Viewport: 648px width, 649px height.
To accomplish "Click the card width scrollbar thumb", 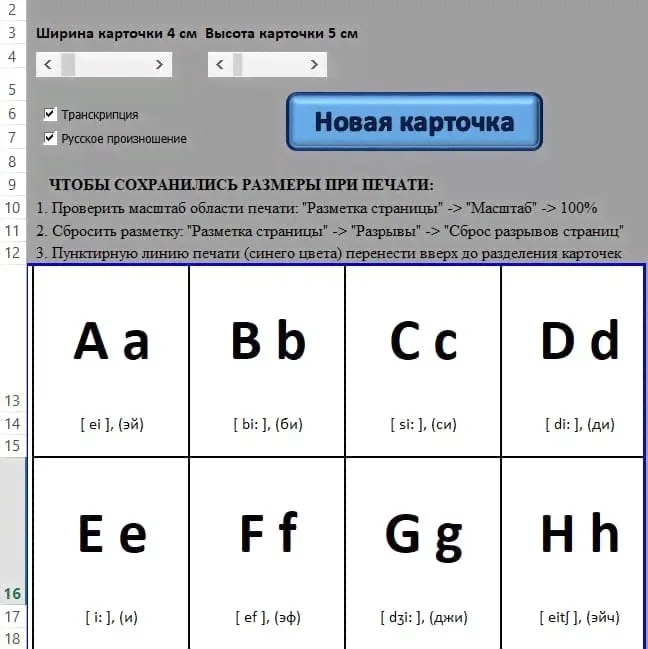I will click(68, 65).
